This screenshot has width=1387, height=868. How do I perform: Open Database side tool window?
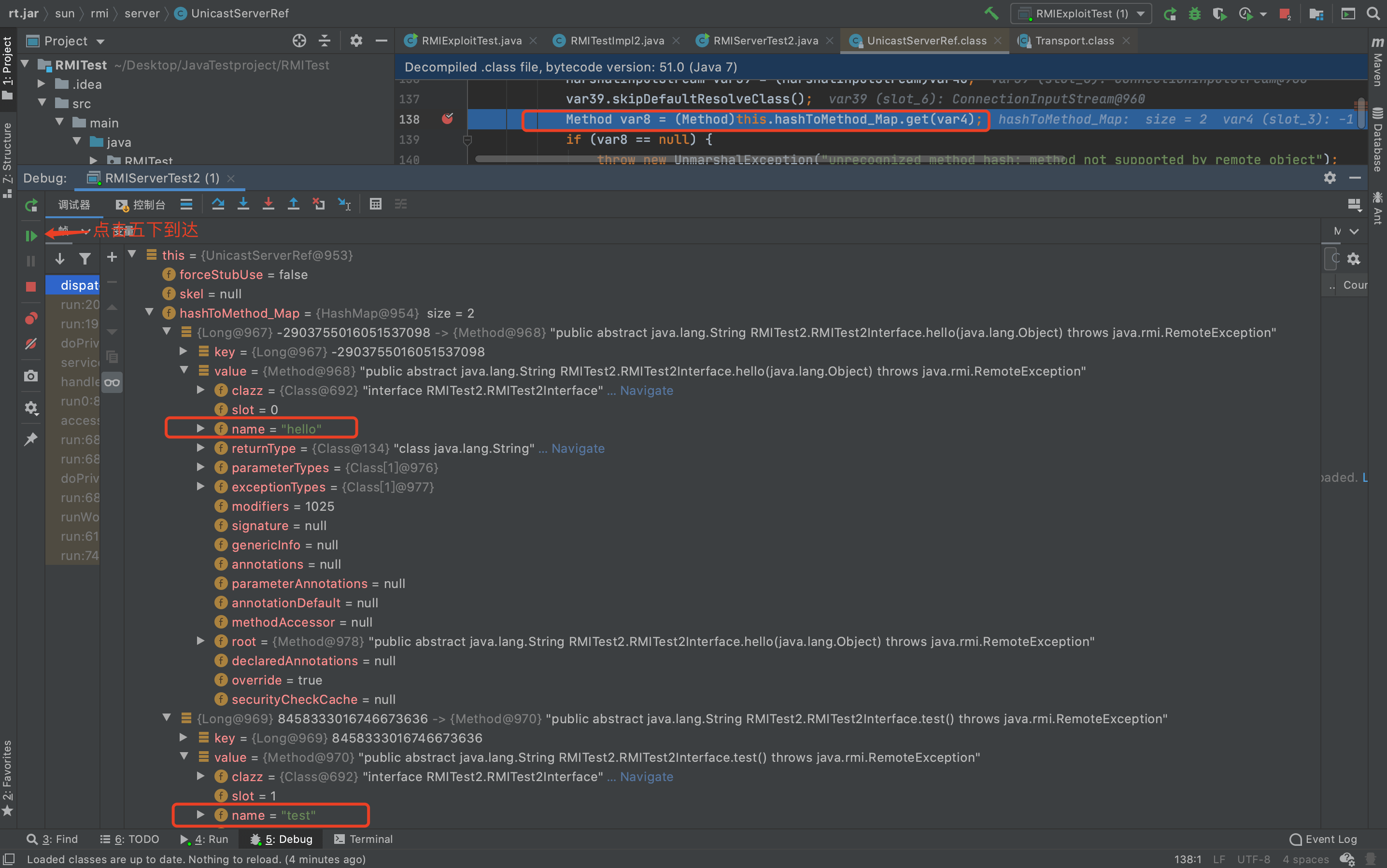coord(1378,140)
